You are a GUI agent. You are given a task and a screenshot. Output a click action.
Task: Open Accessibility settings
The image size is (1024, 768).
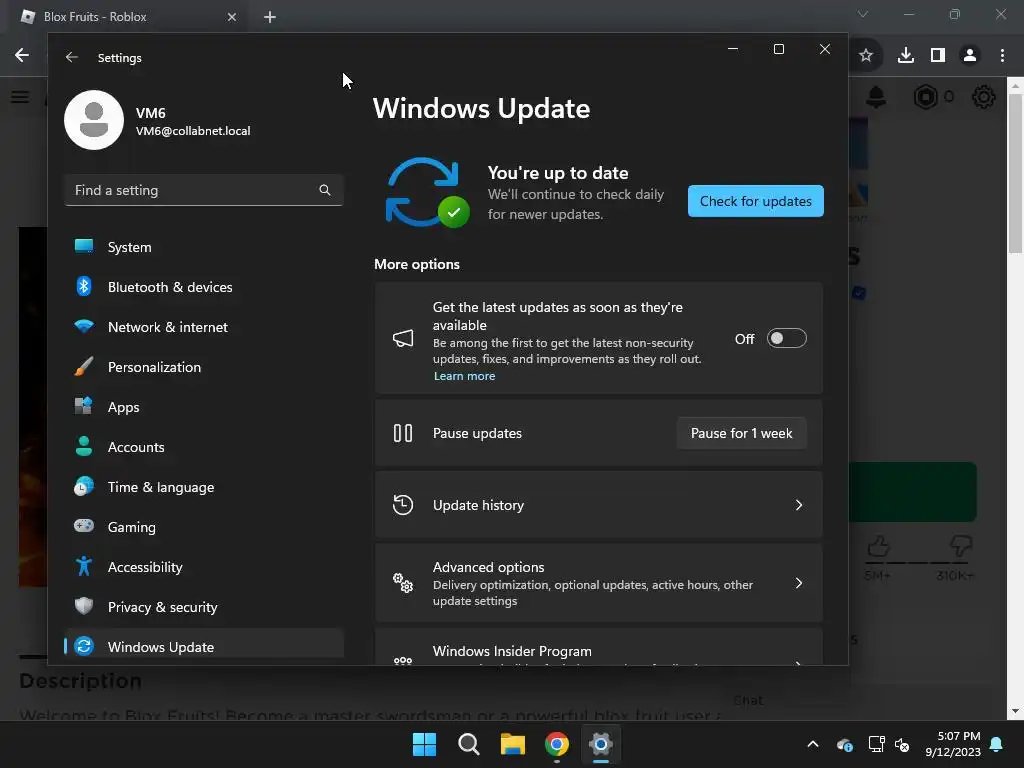coord(204,567)
